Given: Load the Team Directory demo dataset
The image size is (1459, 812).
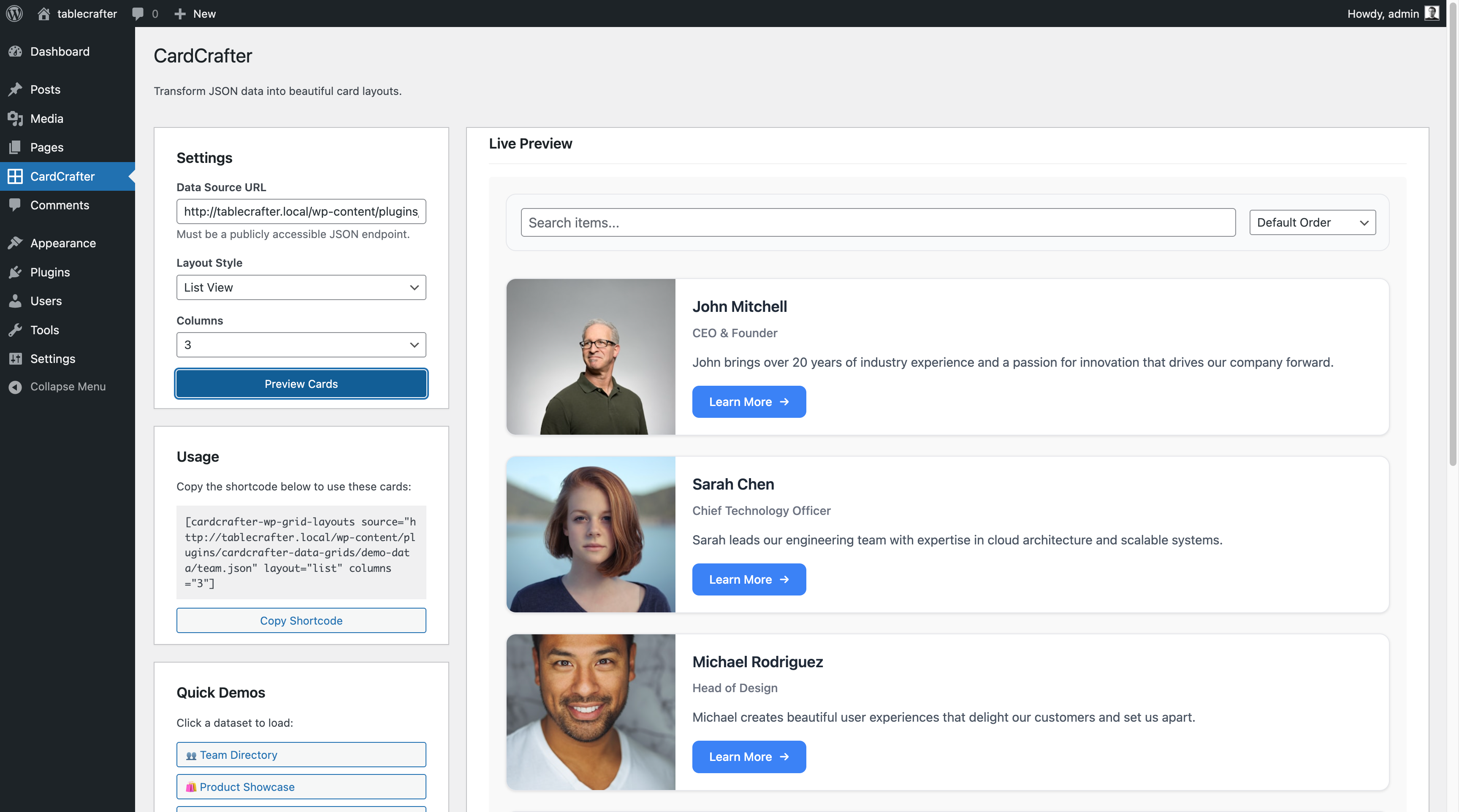Looking at the screenshot, I should click(301, 755).
